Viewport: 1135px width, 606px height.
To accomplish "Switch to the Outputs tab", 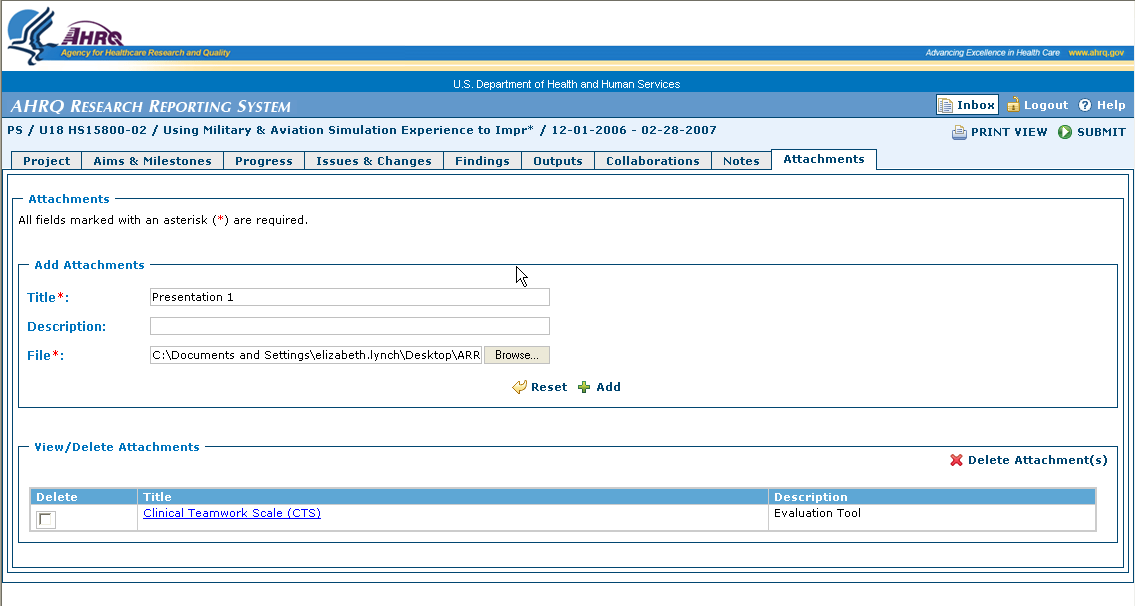I will coord(557,161).
